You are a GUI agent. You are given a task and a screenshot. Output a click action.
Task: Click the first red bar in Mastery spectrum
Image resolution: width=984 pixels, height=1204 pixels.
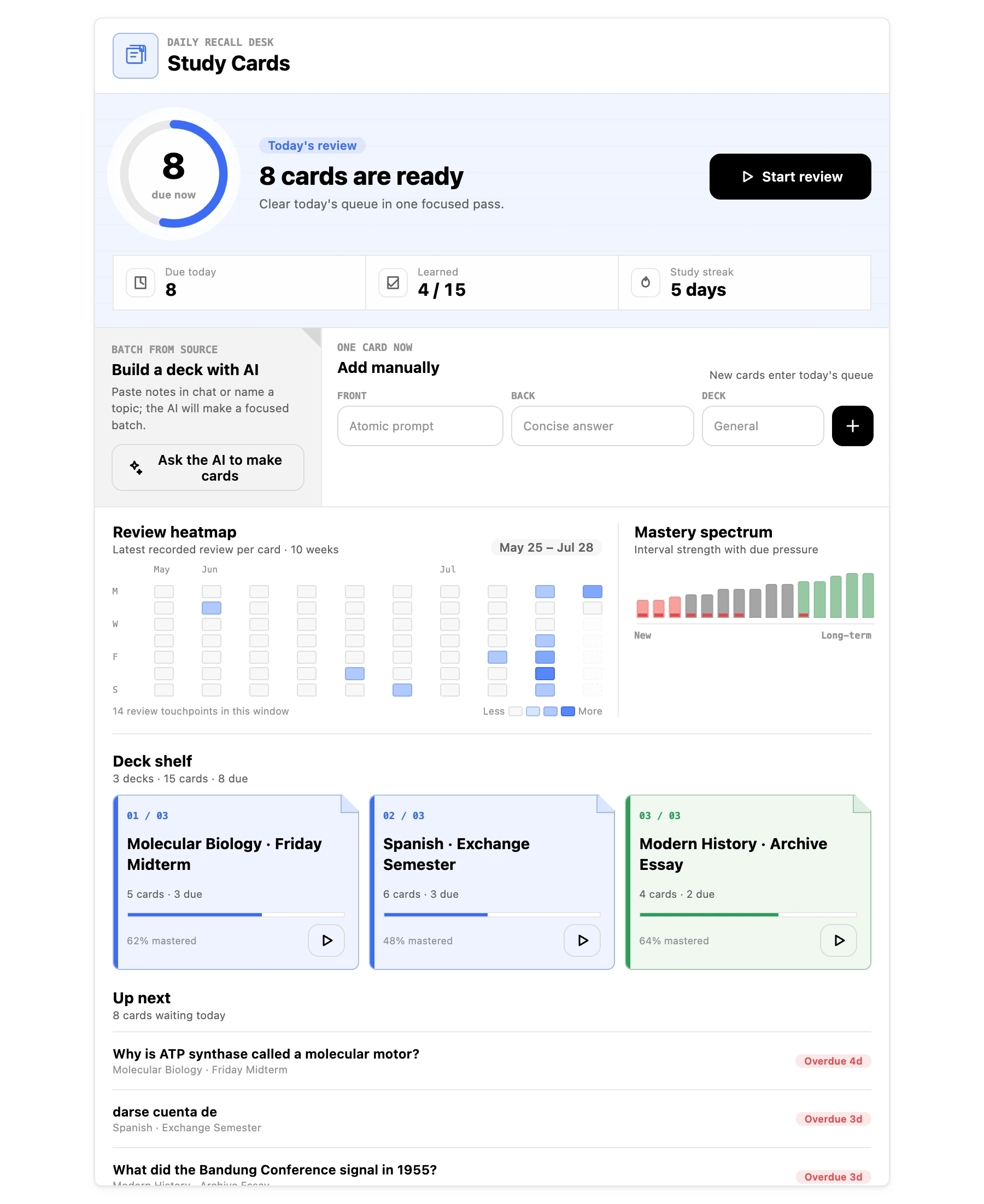coord(642,608)
